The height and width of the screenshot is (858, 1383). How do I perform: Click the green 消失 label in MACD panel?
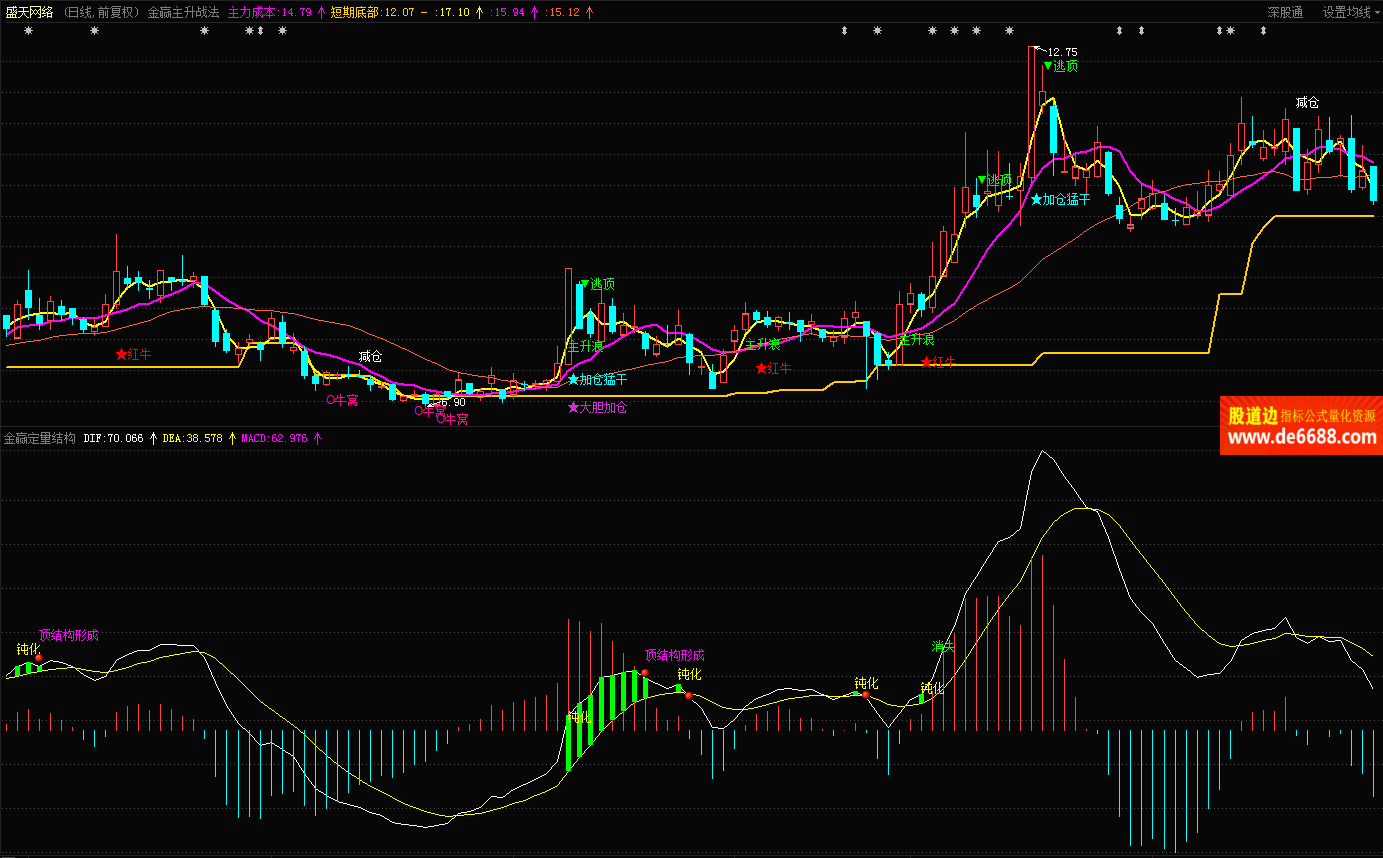click(943, 647)
